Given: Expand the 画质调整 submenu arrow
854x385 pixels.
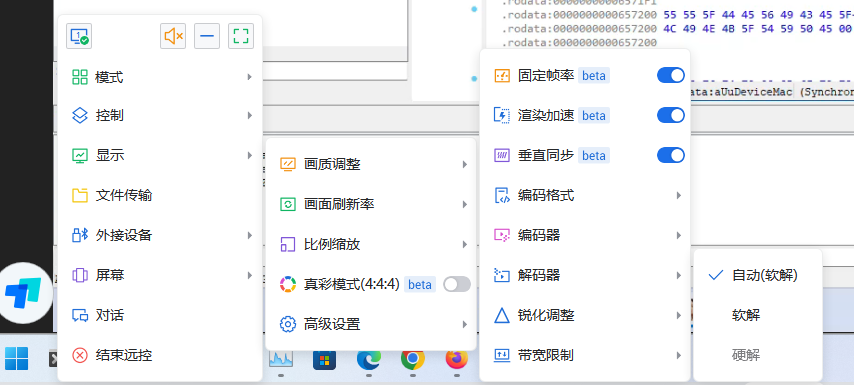Looking at the screenshot, I should [465, 164].
